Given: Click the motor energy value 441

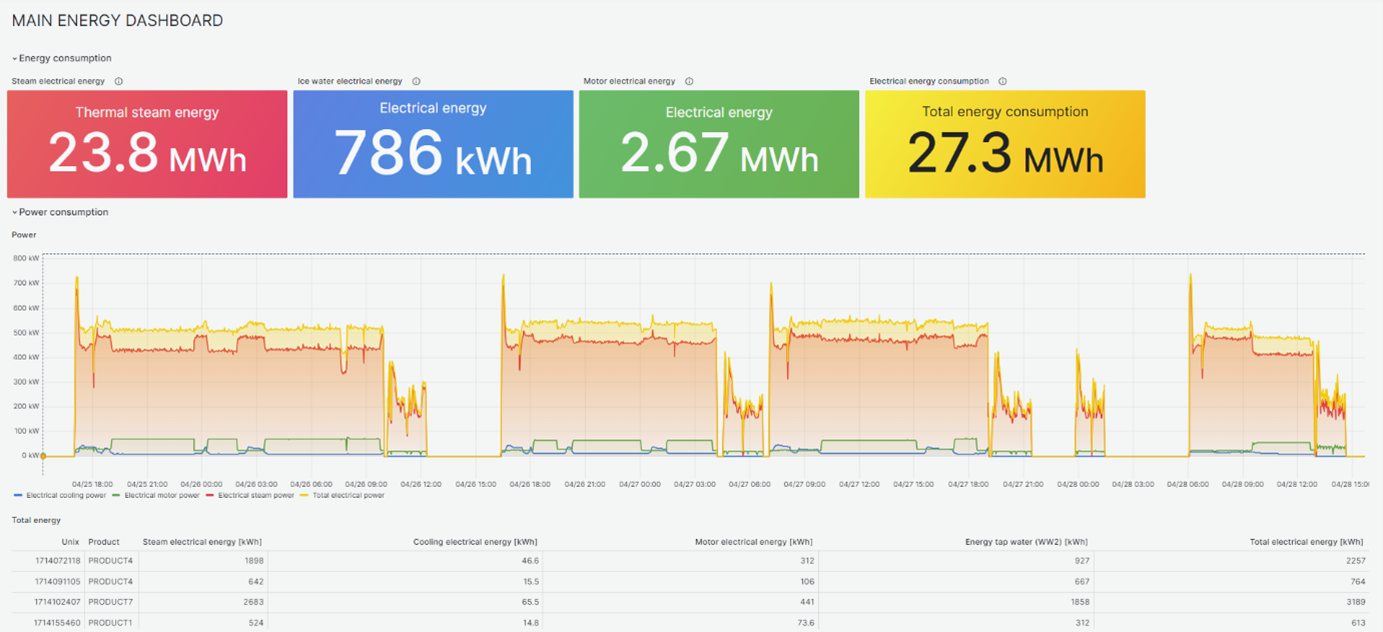Looking at the screenshot, I should (807, 602).
